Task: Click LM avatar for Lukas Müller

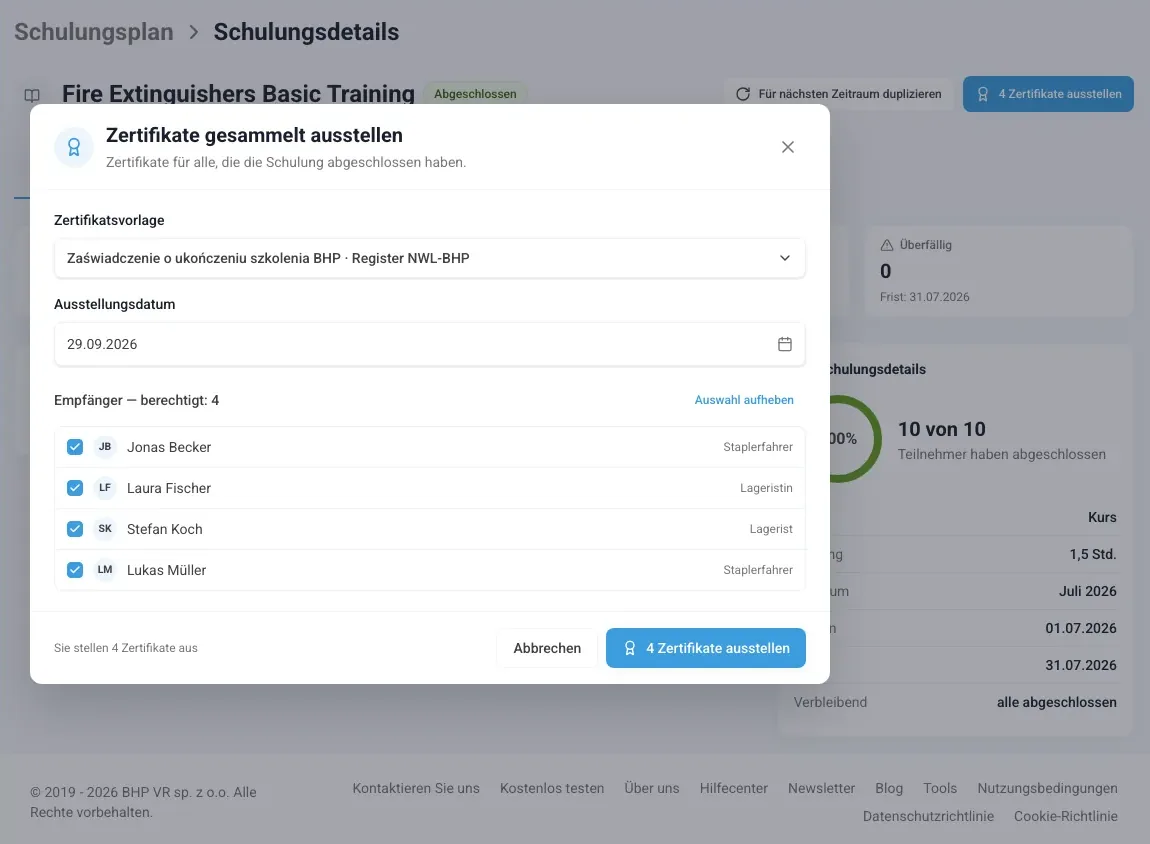Action: (x=105, y=570)
